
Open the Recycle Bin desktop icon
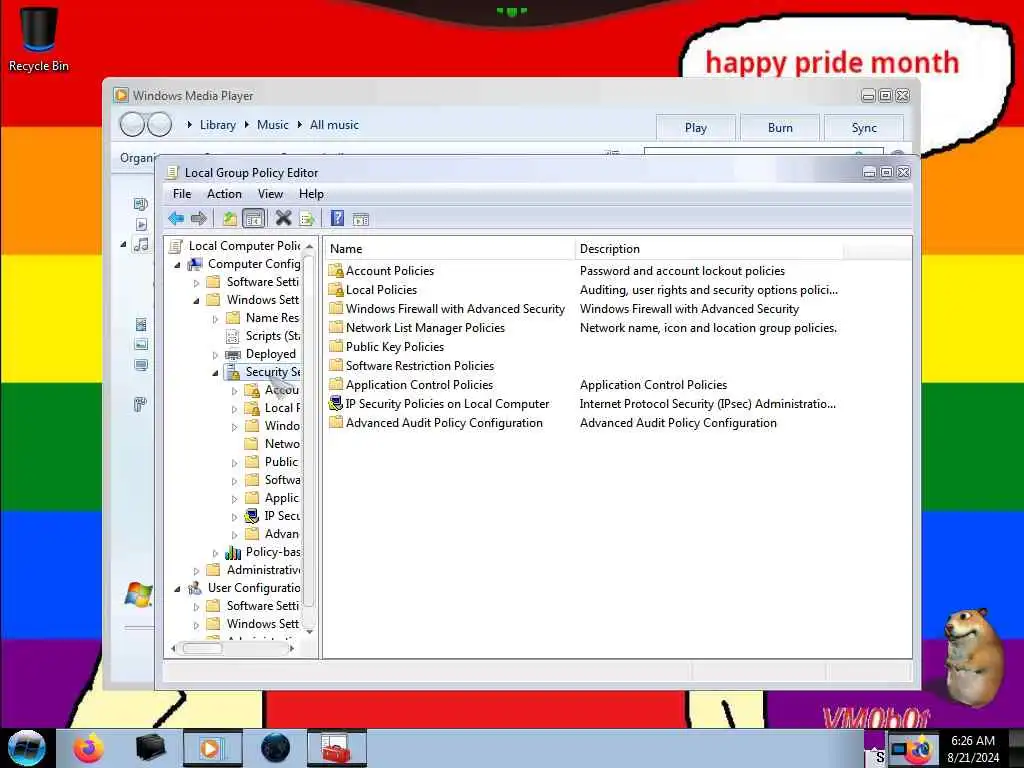pos(39,38)
